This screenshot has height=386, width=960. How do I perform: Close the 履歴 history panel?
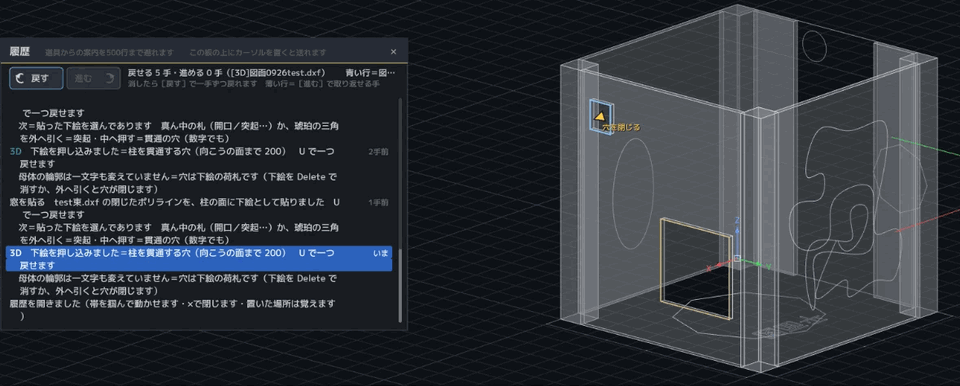point(393,52)
